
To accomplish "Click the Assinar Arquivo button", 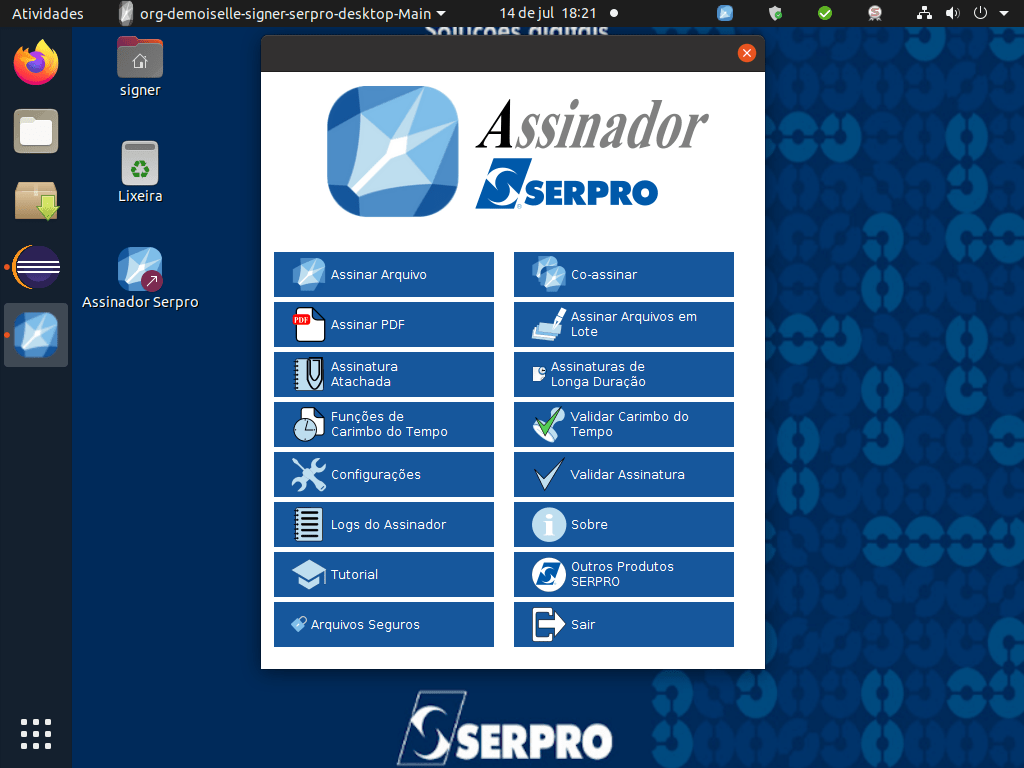I will [383, 274].
